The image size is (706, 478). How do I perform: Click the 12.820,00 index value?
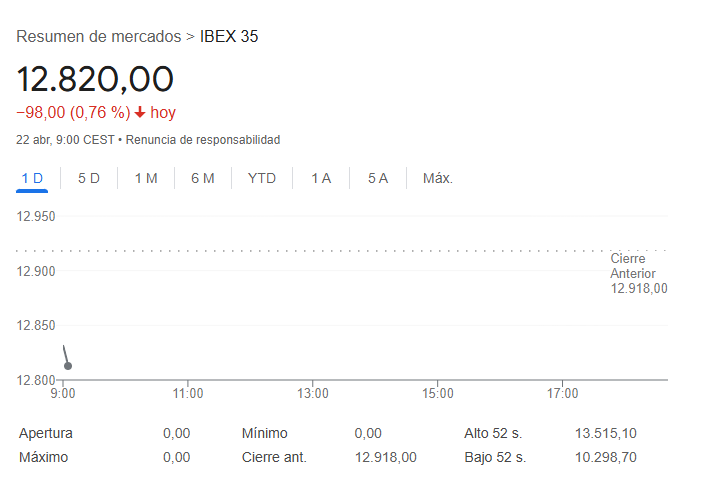[x=95, y=78]
